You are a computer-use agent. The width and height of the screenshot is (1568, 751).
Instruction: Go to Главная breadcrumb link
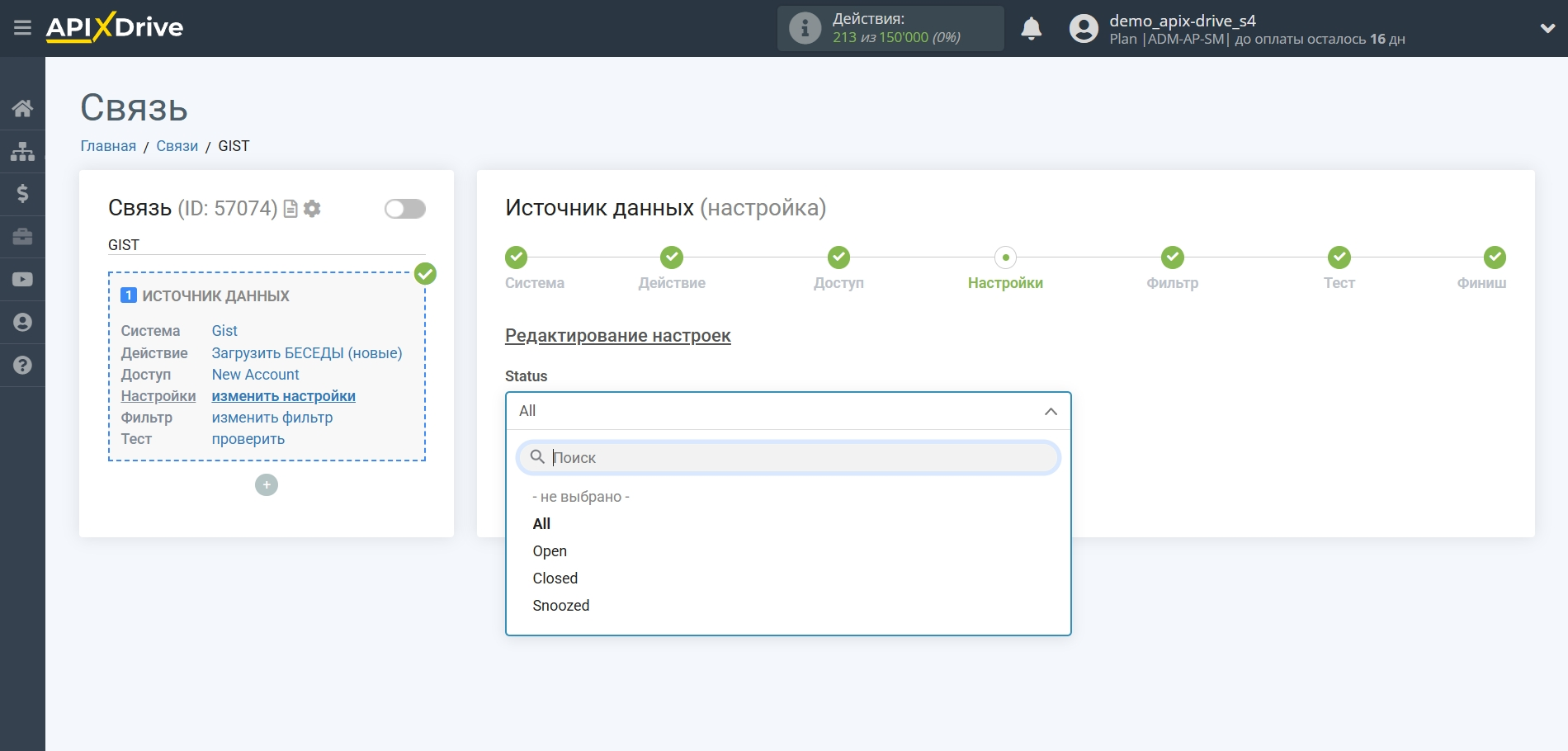click(107, 145)
